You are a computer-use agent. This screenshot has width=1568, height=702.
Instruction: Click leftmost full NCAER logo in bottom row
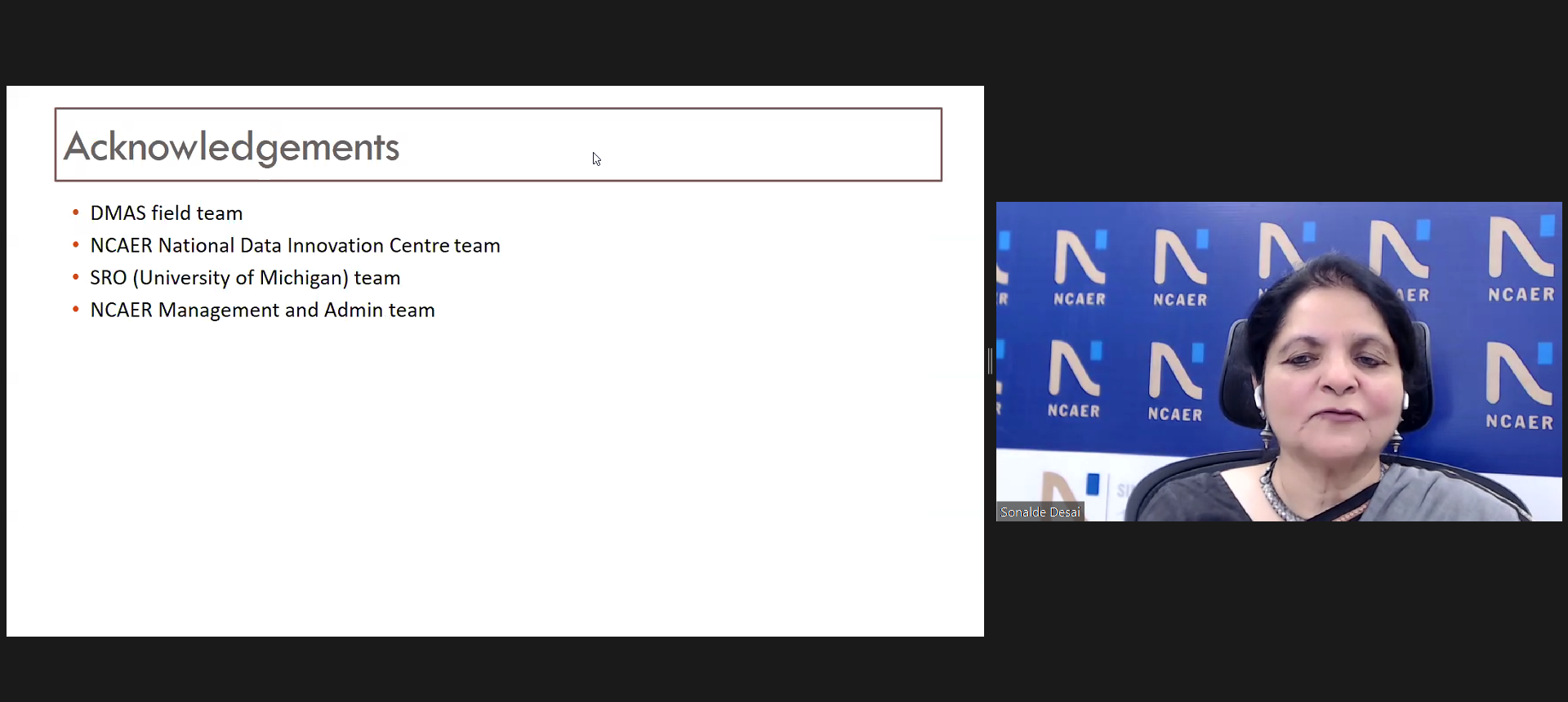pos(1074,380)
